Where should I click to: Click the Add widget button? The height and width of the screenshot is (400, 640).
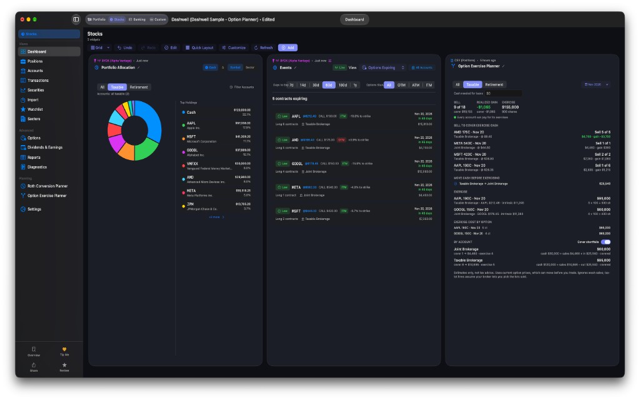[288, 48]
